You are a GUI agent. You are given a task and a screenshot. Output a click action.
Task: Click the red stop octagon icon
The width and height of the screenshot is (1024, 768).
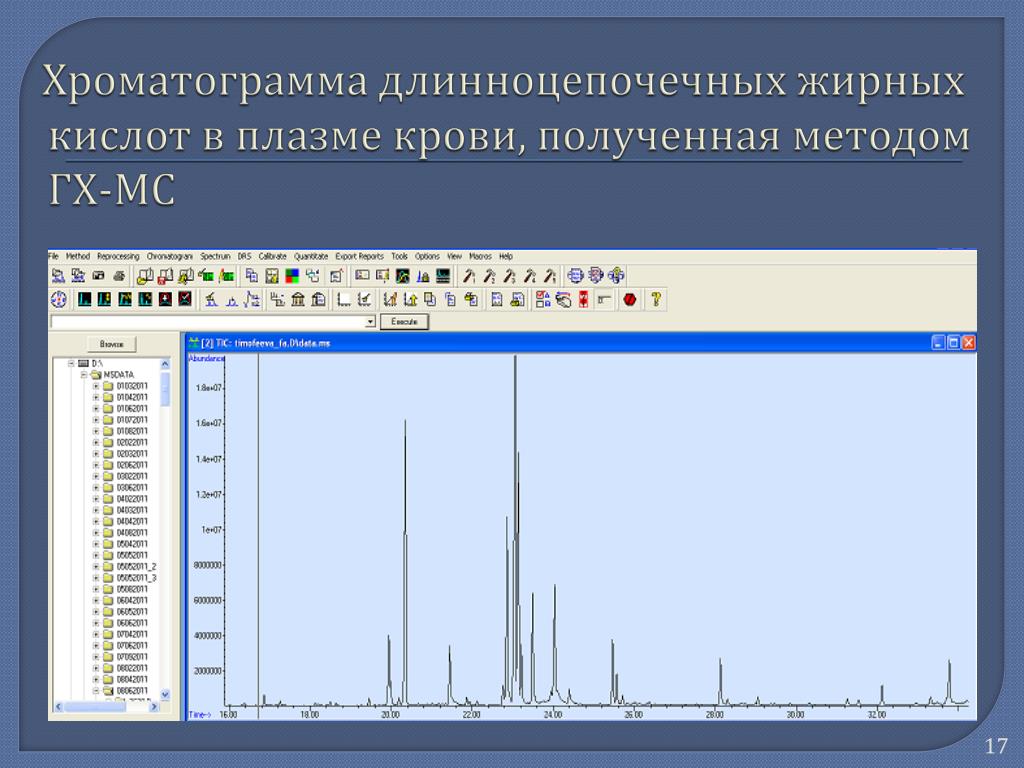pyautogui.click(x=630, y=300)
